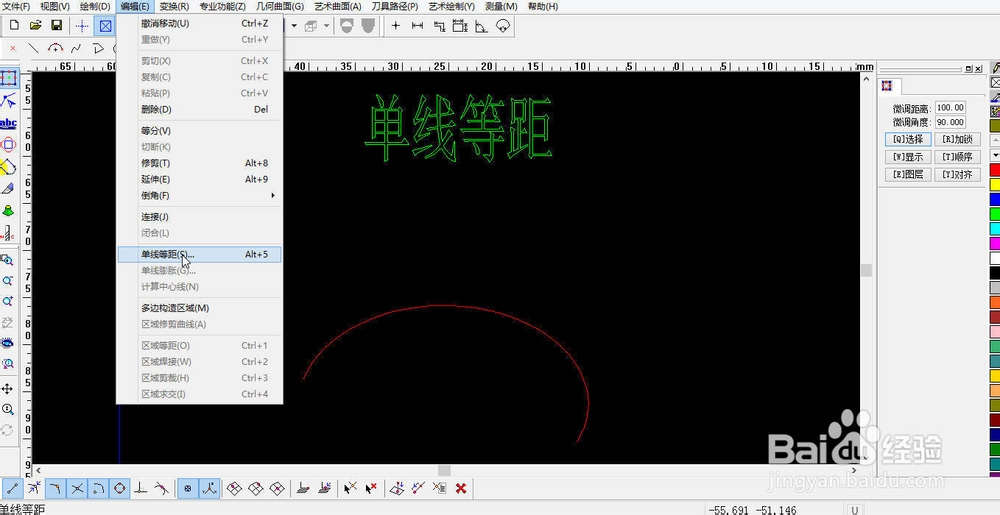This screenshot has width=1000, height=515.
Task: Open the 刀具路径(P) menu
Action: 395,6
